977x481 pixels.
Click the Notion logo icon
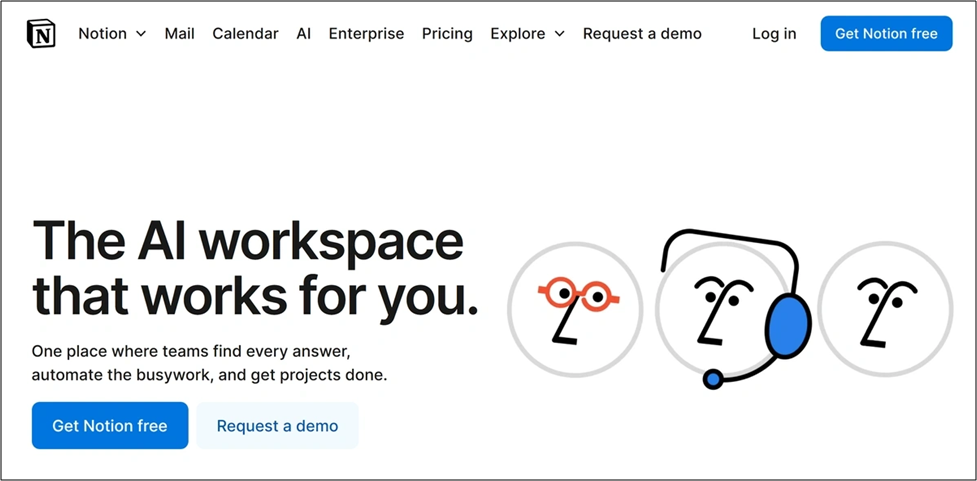41,34
